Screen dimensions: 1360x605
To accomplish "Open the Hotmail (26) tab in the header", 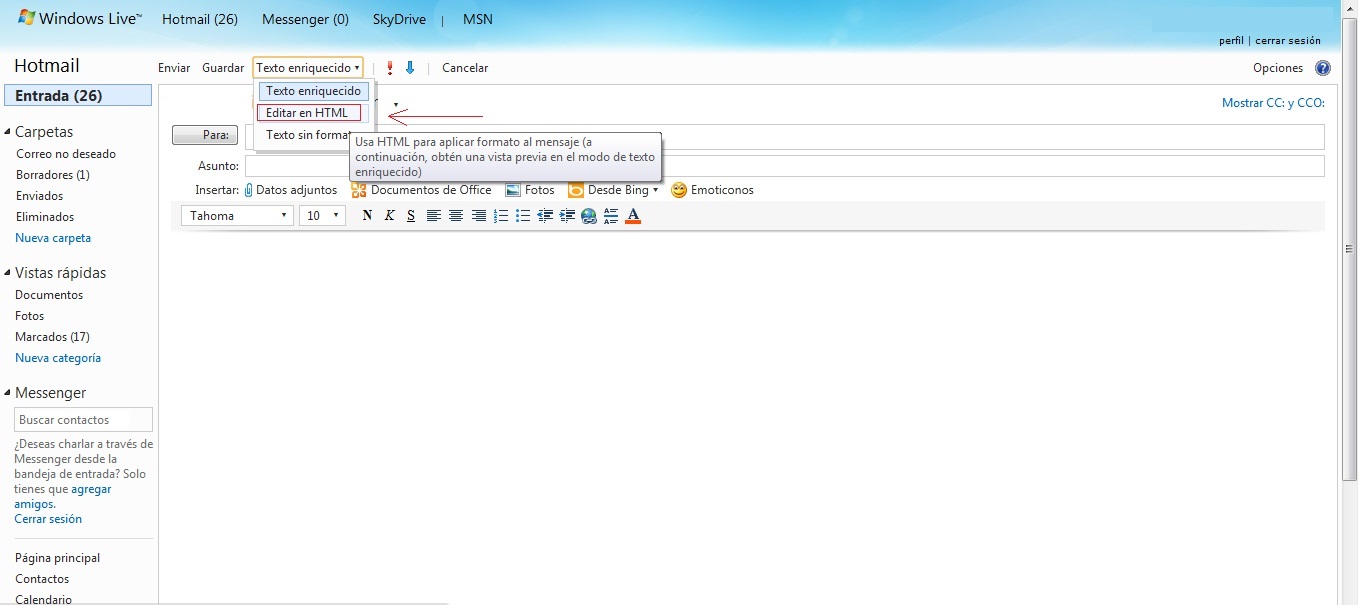I will pyautogui.click(x=200, y=19).
